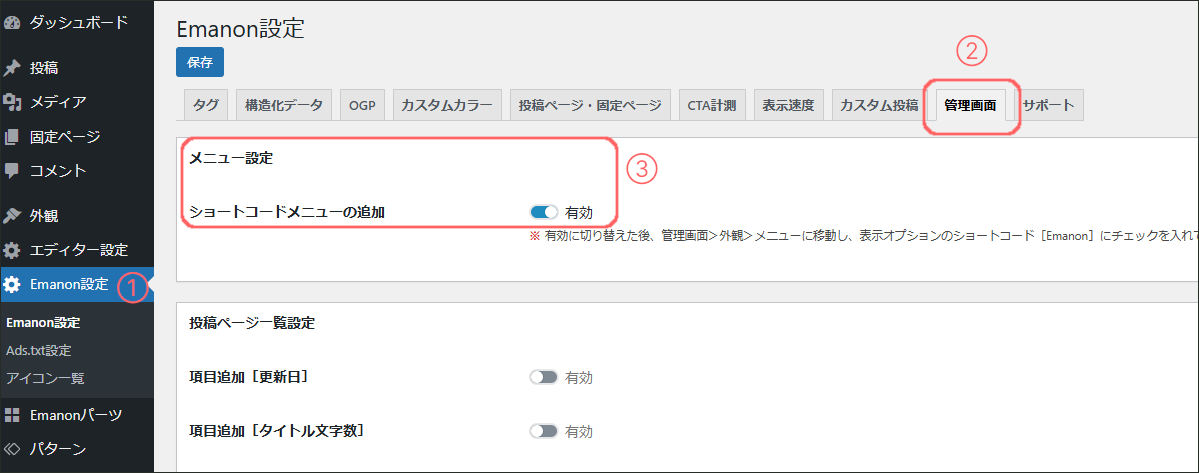
Task: Open the アイコン一覧 submenu link
Action: [x=45, y=378]
